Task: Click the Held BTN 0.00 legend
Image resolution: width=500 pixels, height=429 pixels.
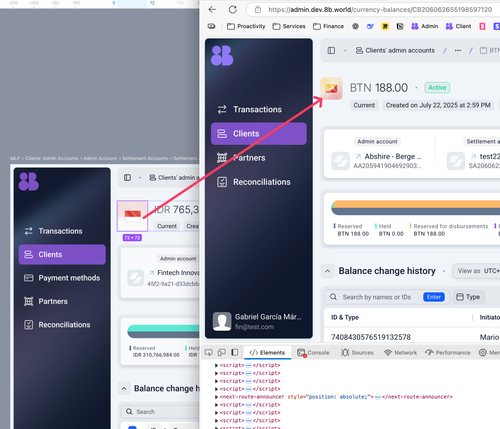Action: 389,230
